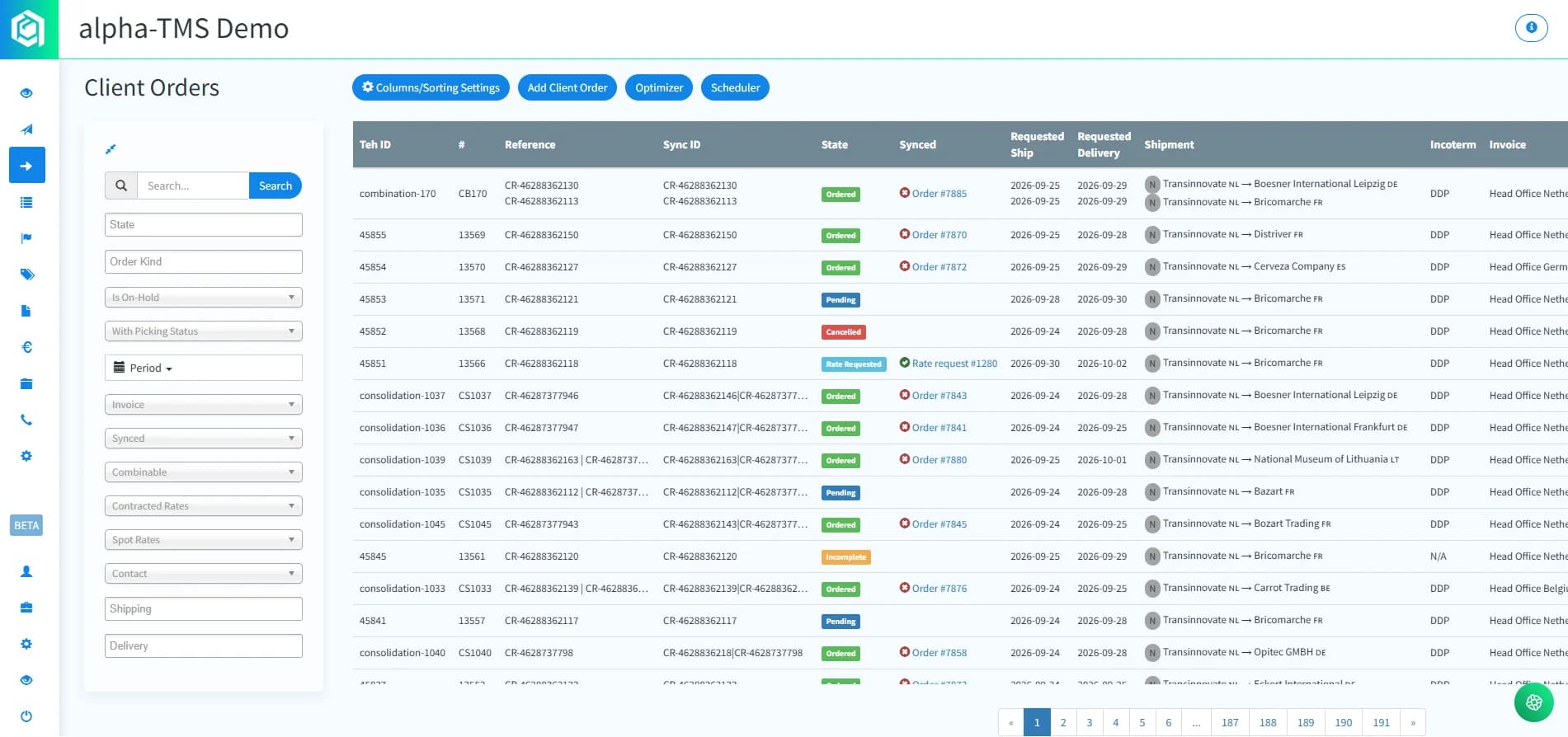
Task: Open the Scheduler
Action: pos(735,87)
